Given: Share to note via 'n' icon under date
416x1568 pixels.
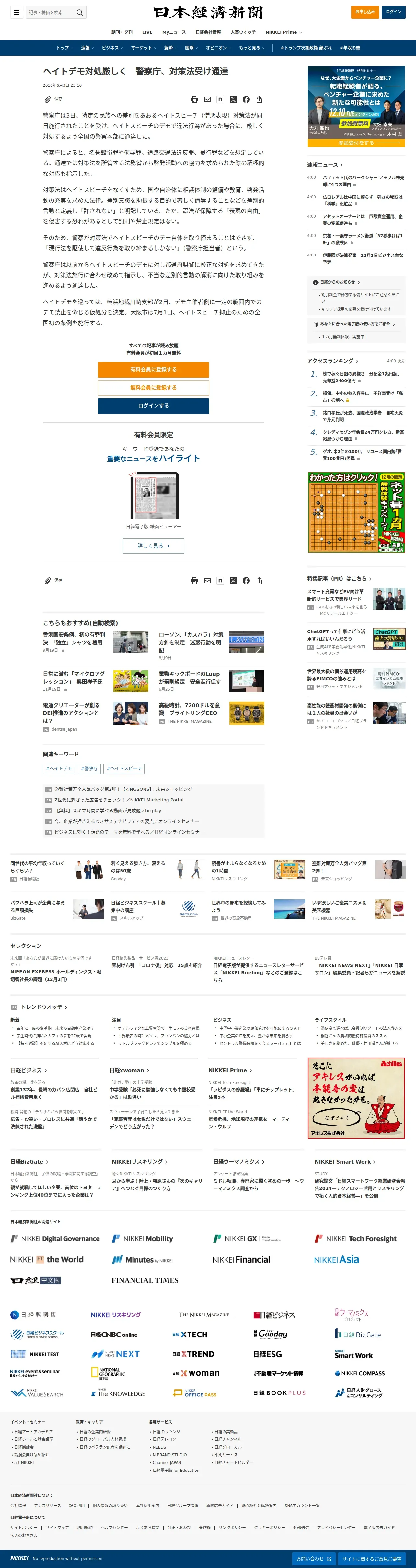Looking at the screenshot, I should [x=220, y=99].
